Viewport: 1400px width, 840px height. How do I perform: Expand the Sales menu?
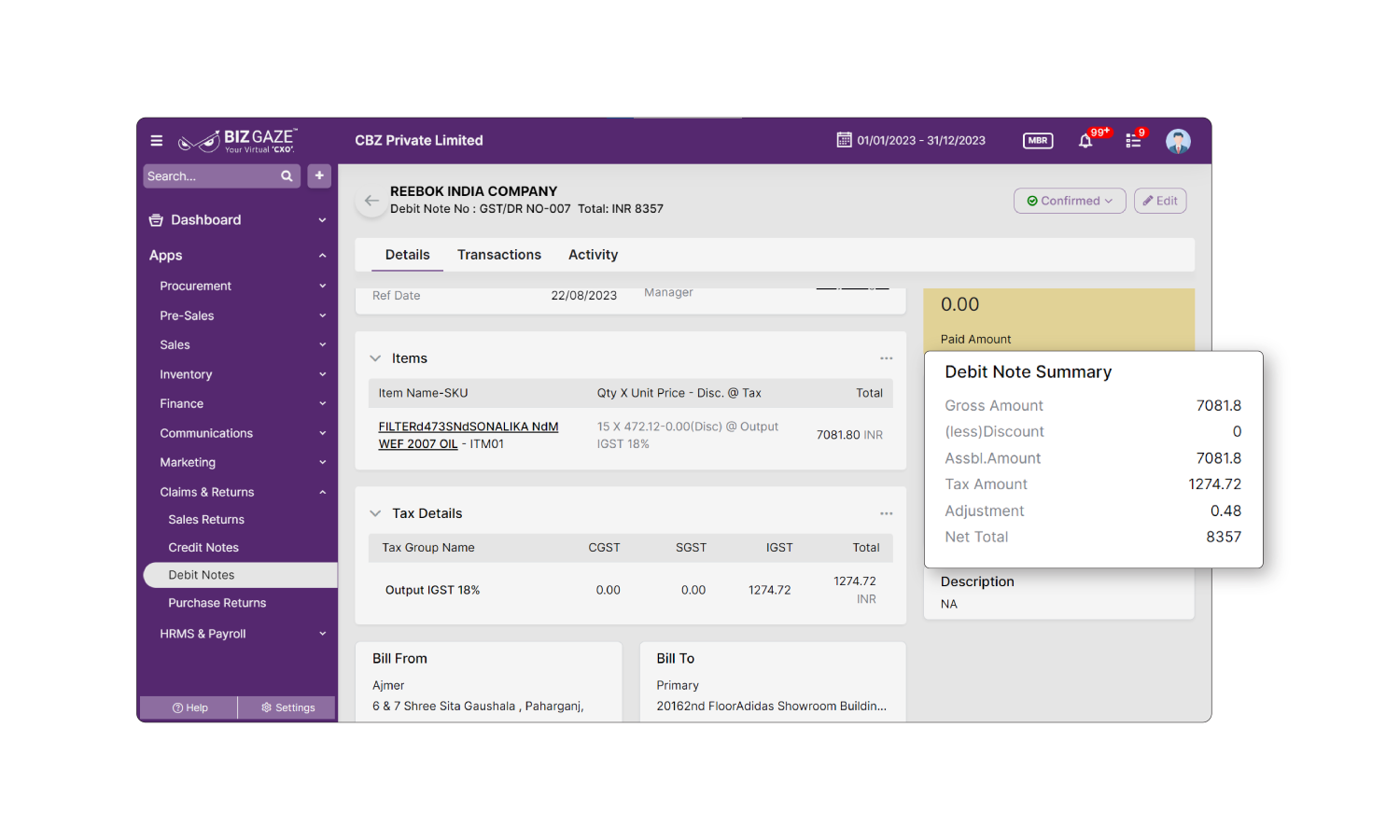[322, 345]
